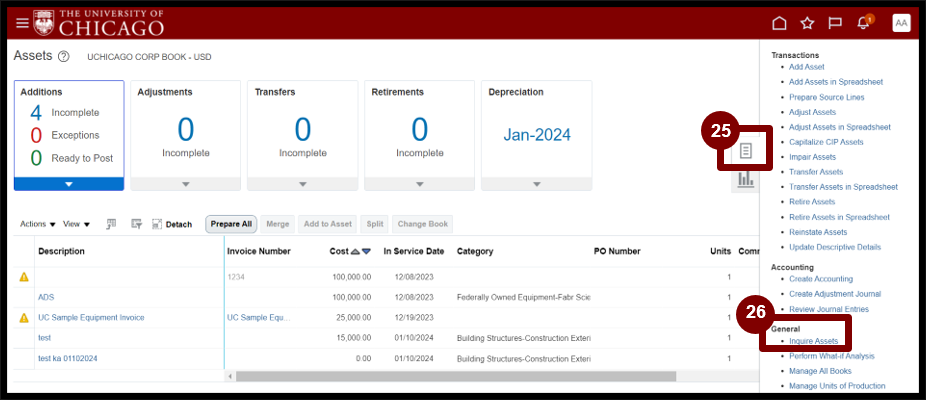Select the Adjust Assets task
The height and width of the screenshot is (400, 926).
point(812,112)
